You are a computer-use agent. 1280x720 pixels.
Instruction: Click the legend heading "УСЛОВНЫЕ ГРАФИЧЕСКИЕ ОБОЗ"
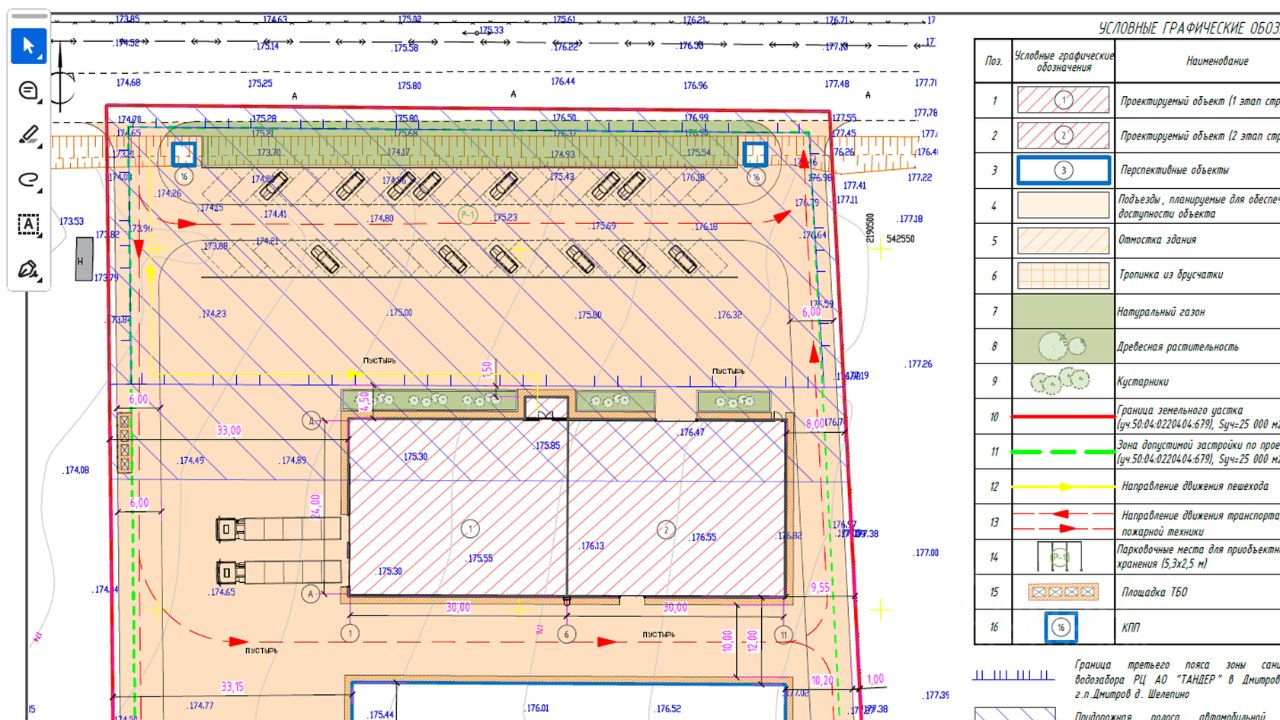point(1189,28)
